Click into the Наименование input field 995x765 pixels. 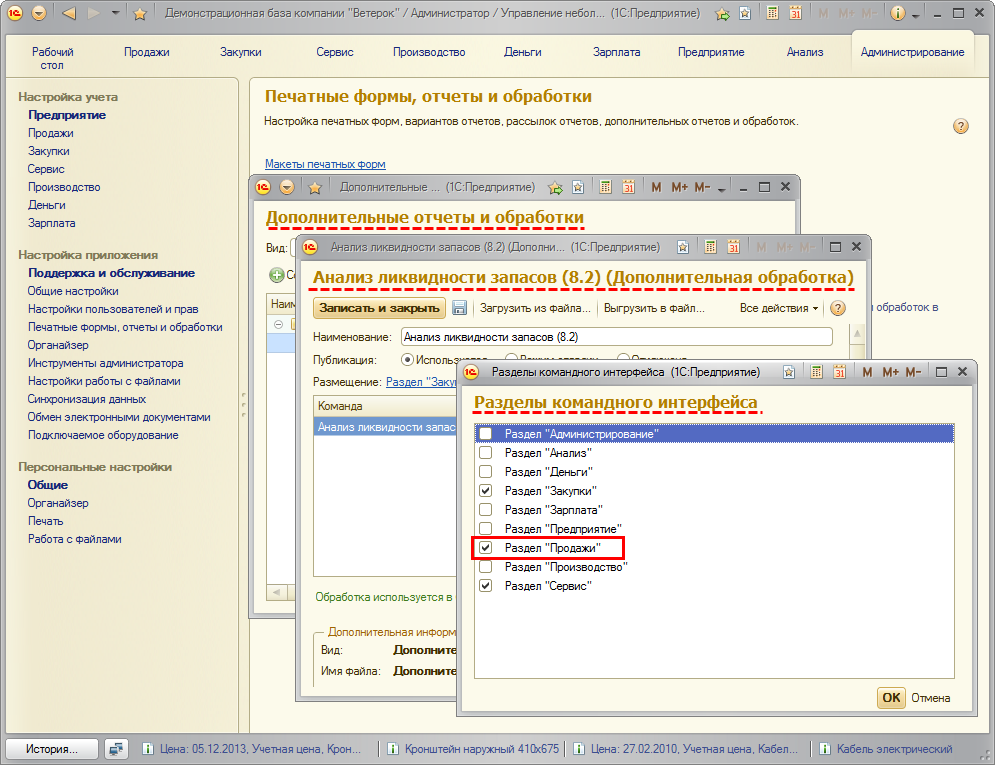[x=616, y=337]
